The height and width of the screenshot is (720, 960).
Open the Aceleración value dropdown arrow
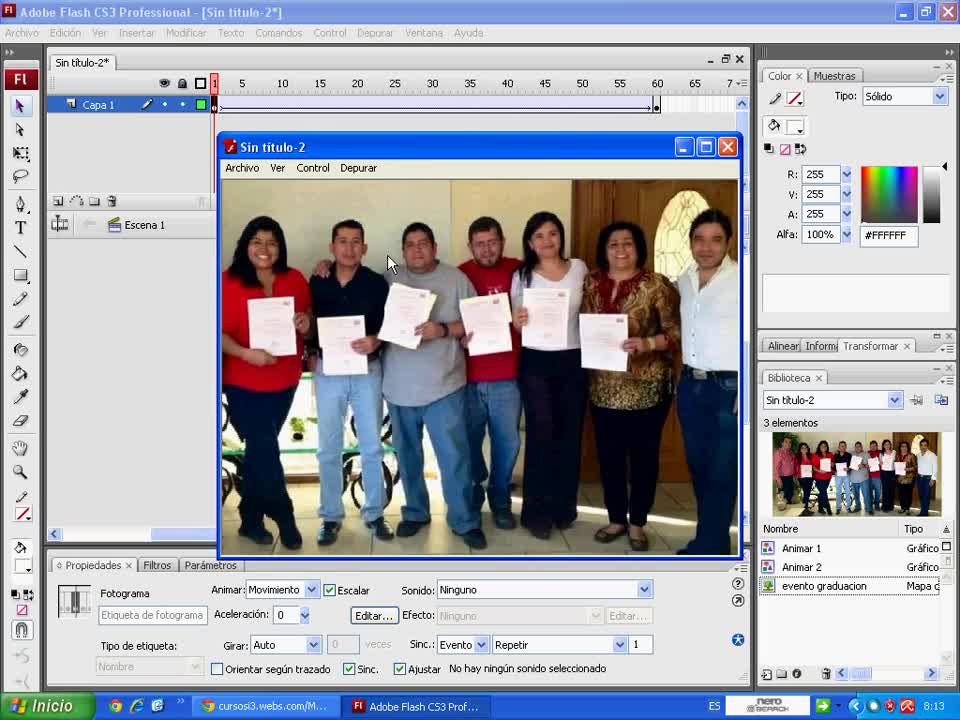pyautogui.click(x=304, y=615)
